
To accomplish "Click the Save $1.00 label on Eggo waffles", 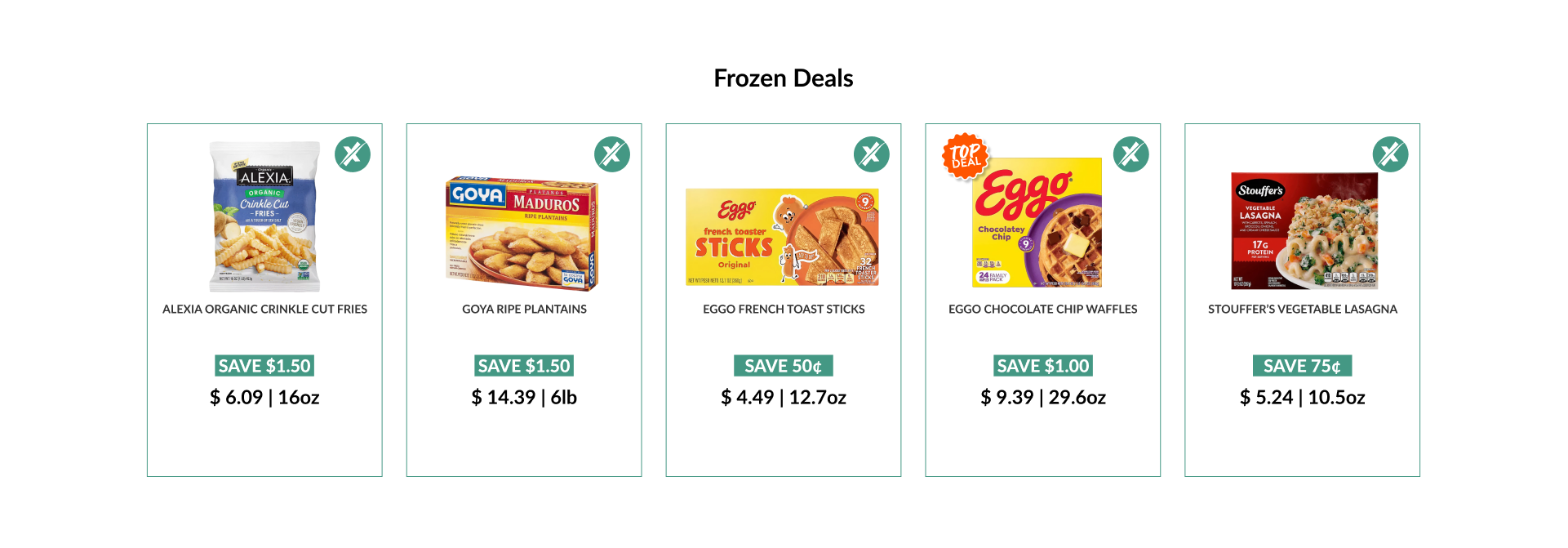I will pyautogui.click(x=1043, y=366).
